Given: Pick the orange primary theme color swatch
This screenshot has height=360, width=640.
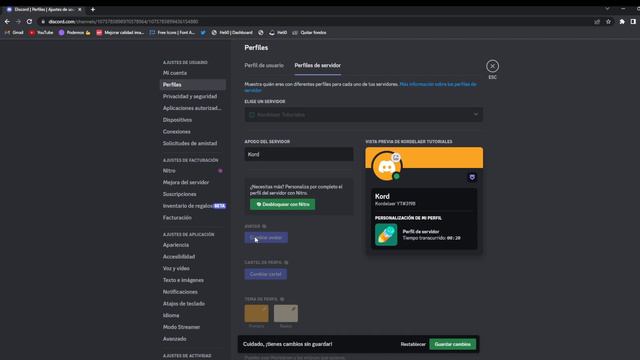Looking at the screenshot, I should point(256,313).
